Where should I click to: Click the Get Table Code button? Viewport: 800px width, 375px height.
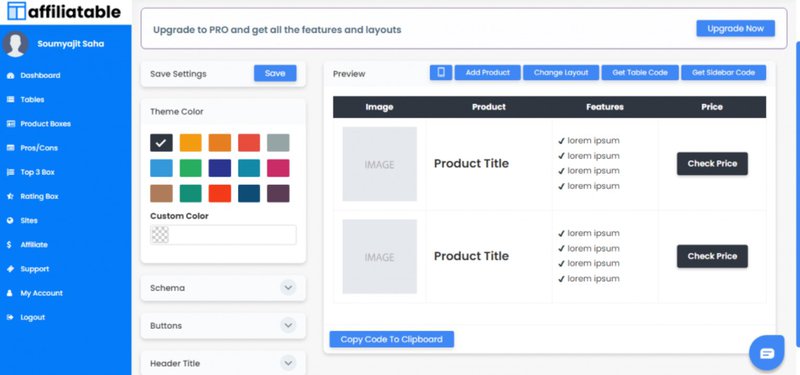tap(640, 72)
